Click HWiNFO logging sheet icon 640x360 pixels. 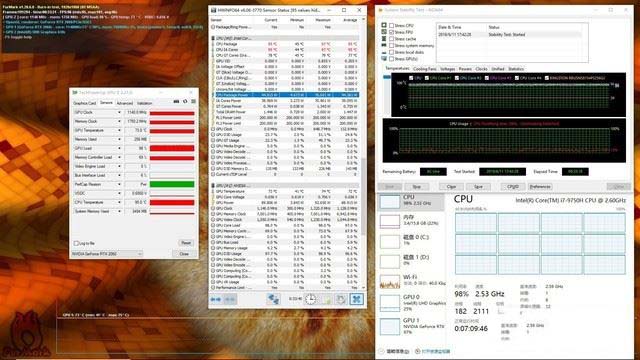pos(327,299)
